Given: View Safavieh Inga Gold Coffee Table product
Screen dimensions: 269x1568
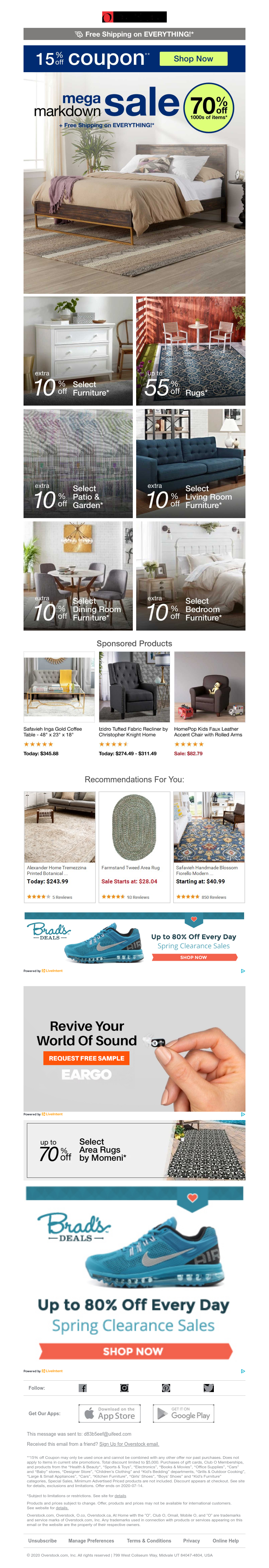Looking at the screenshot, I should click(x=59, y=704).
